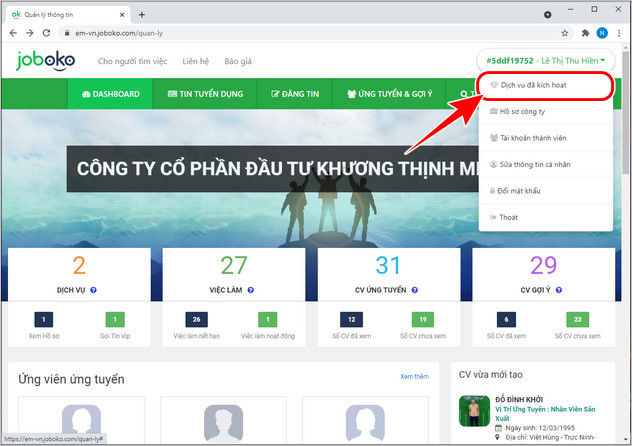Viewport: 632px width, 446px height.
Task: Bookmark page with star icon
Action: pyautogui.click(x=565, y=33)
